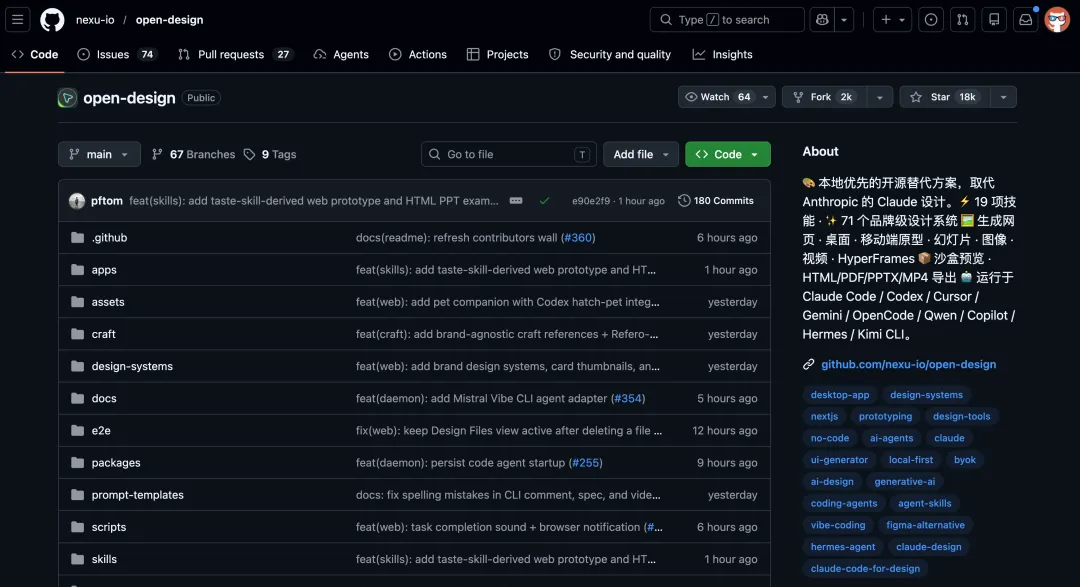The image size is (1080, 587).
Task: Open the Actions tab
Action: [418, 54]
